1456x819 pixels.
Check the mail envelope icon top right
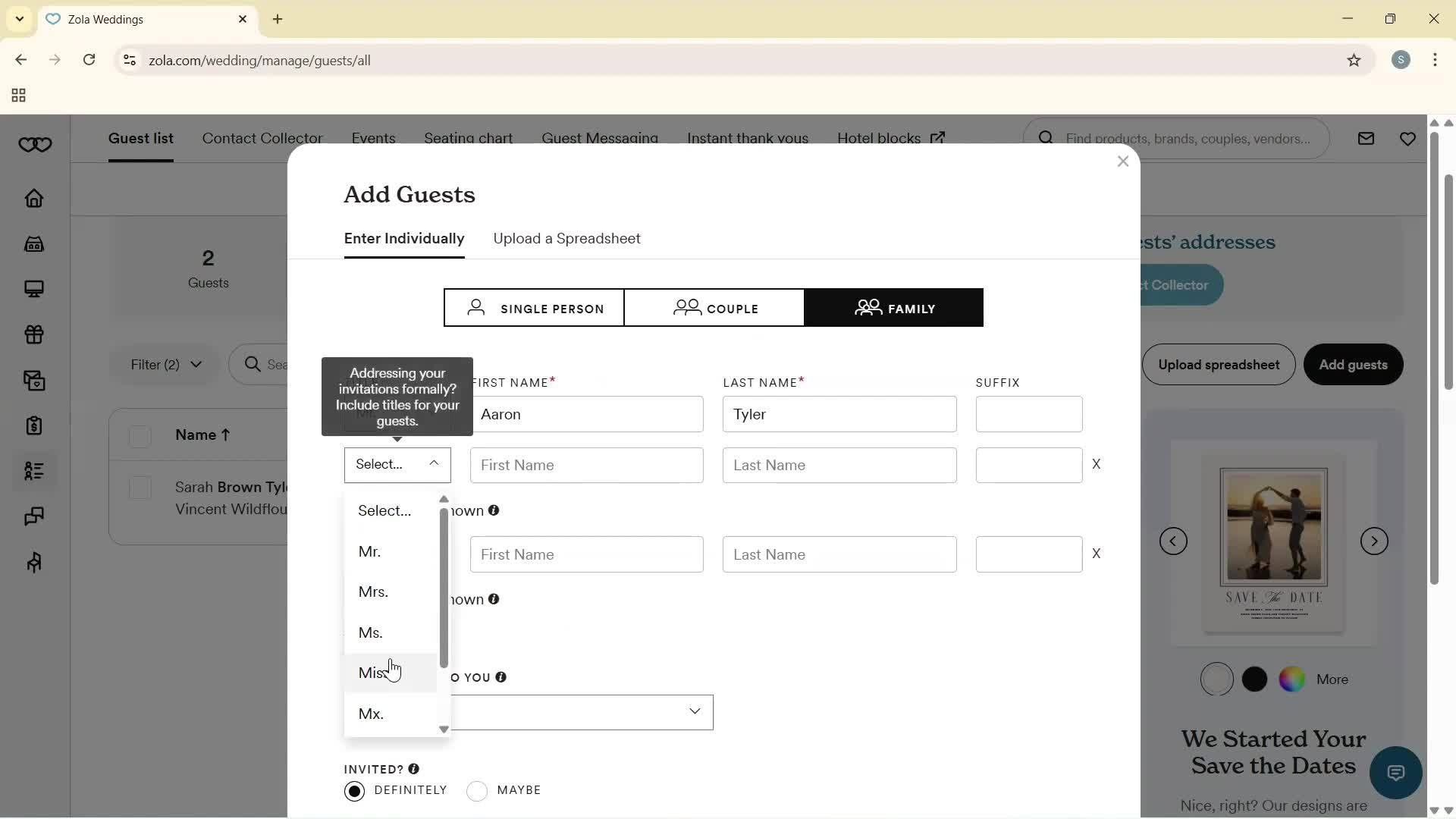click(1366, 138)
